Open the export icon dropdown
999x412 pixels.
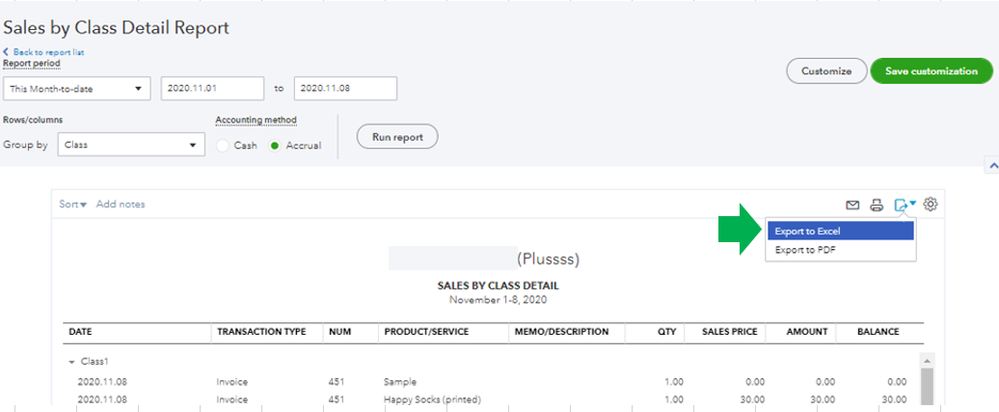(x=905, y=204)
